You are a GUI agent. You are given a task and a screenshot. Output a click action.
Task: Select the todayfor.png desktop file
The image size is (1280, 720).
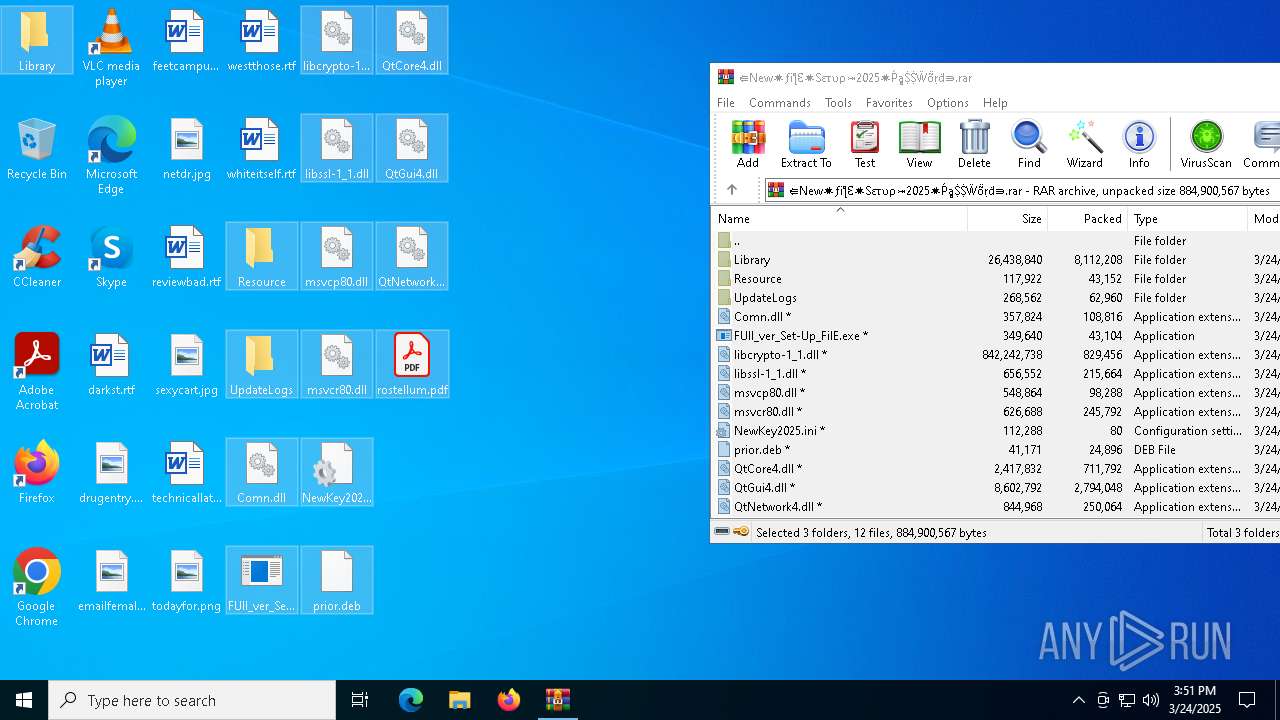click(187, 580)
